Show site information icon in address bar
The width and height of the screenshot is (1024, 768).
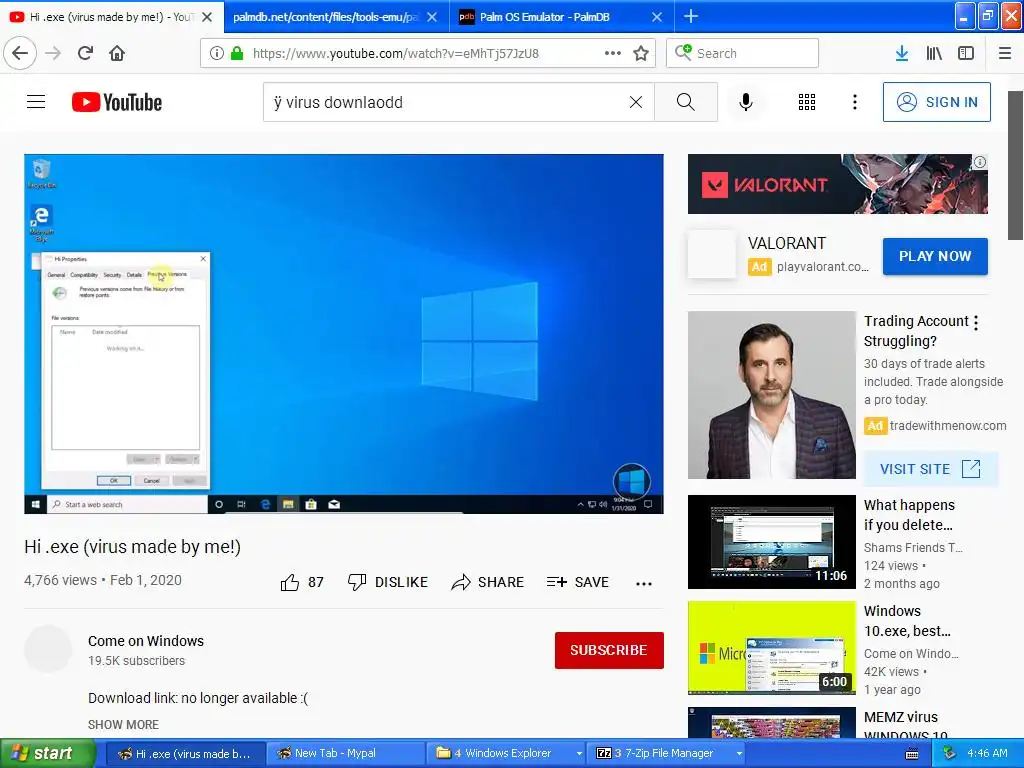pyautogui.click(x=216, y=53)
